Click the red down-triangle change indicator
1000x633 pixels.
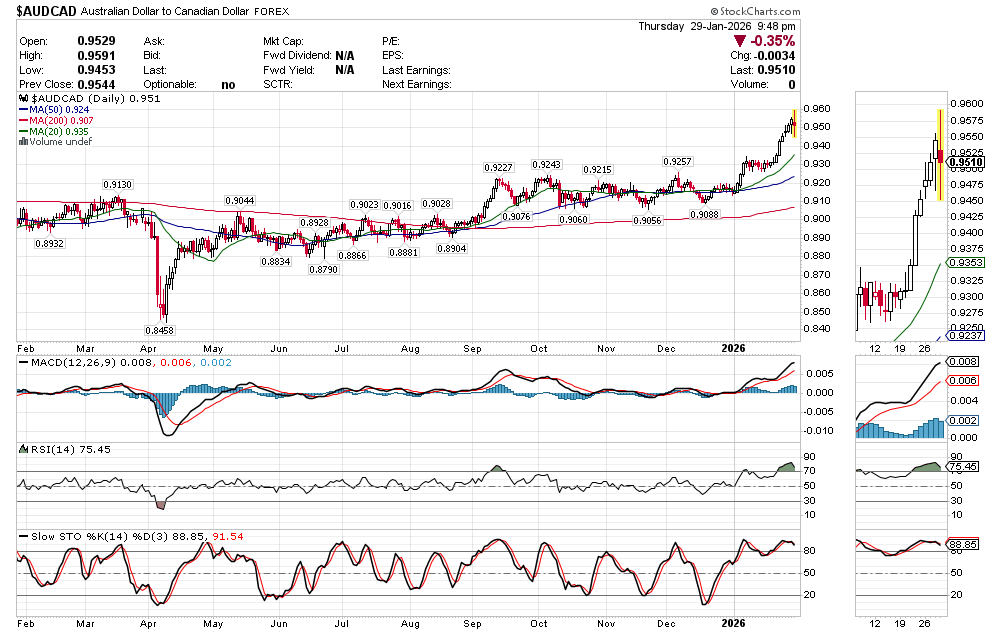740,41
